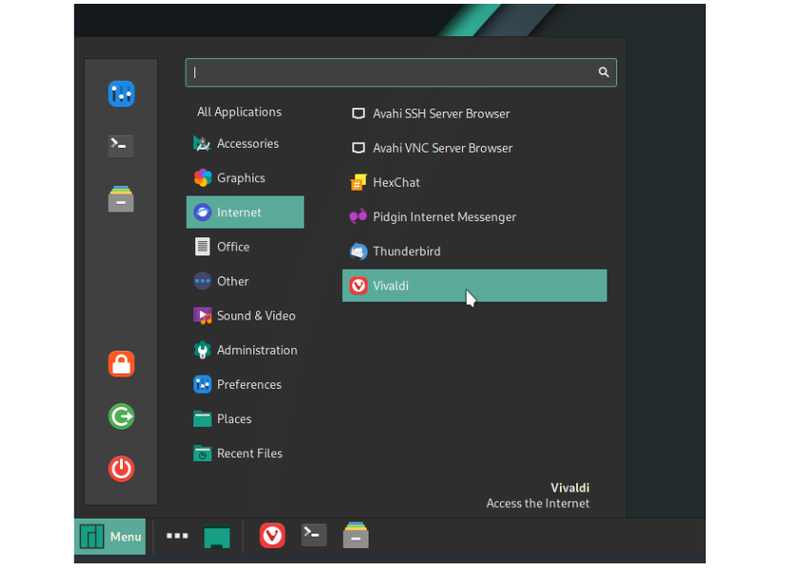Select the Internet category
This screenshot has width=800, height=569.
point(245,212)
